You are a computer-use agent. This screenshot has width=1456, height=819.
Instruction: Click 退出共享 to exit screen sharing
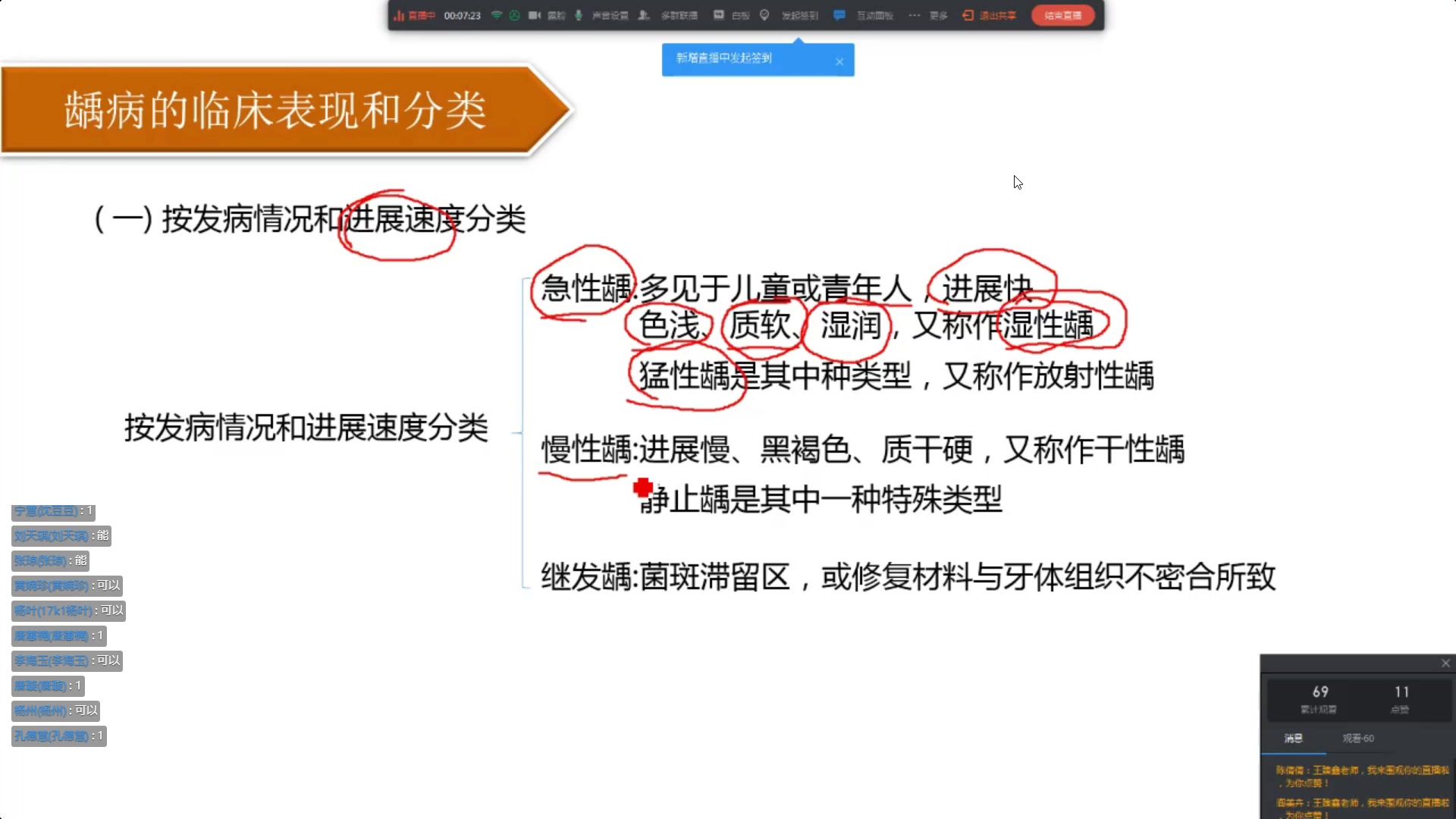tap(990, 15)
